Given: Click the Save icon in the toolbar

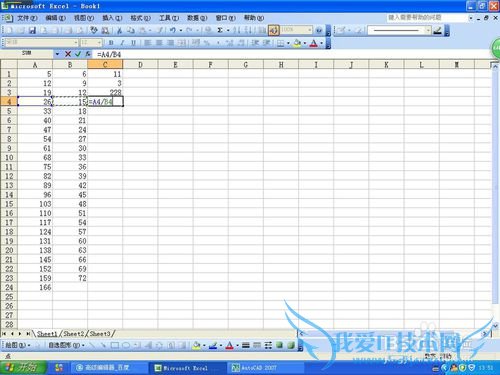Looking at the screenshot, I should 32,31.
